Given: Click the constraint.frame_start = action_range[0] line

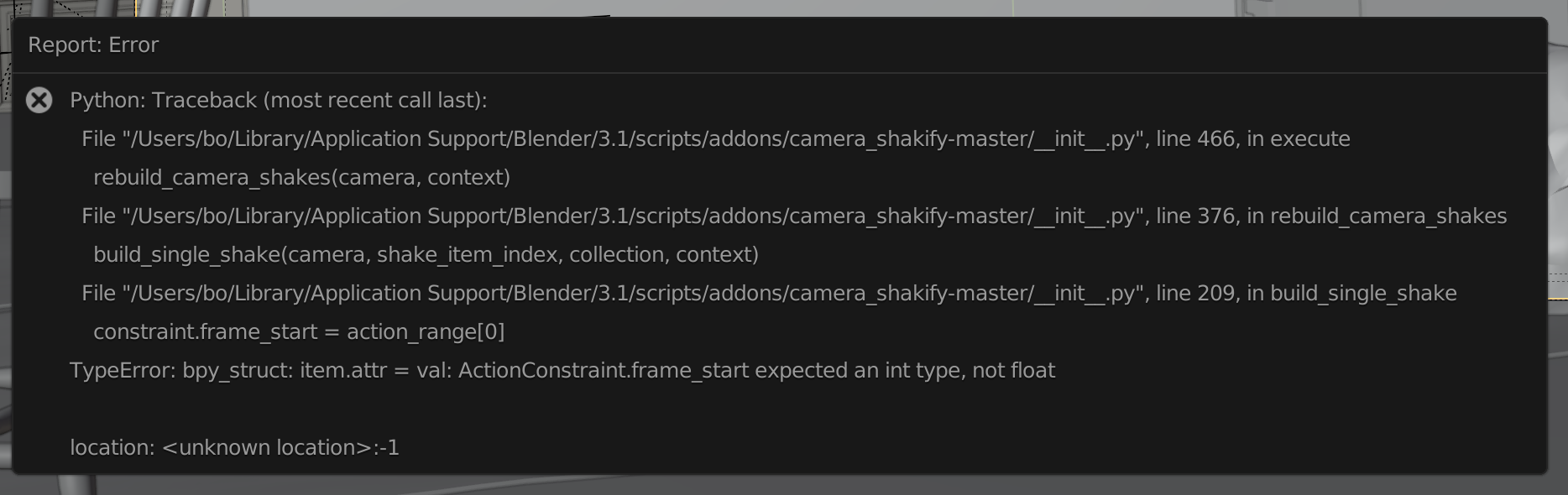Looking at the screenshot, I should [x=300, y=331].
